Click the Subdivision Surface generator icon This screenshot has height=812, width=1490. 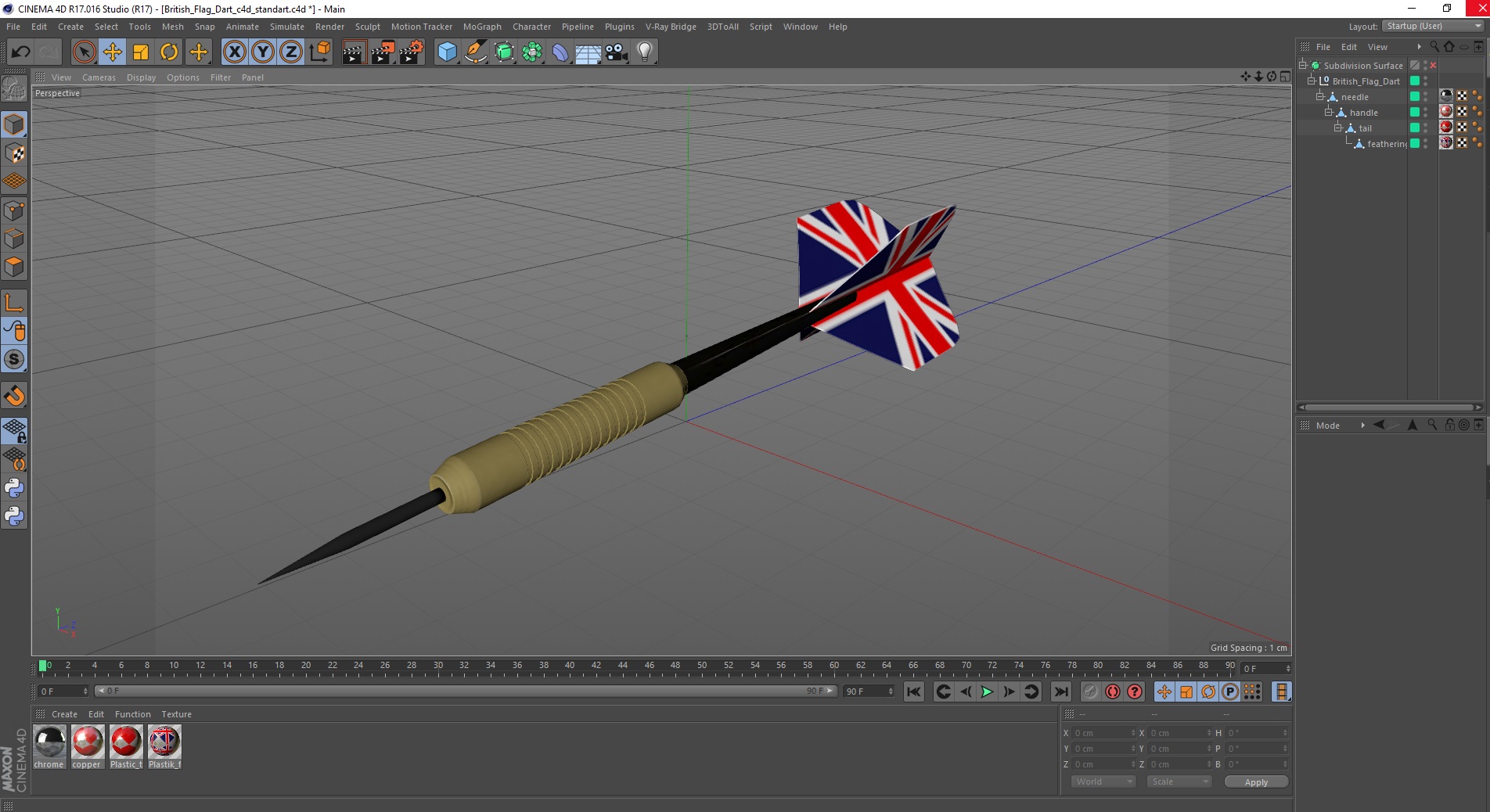(x=504, y=52)
